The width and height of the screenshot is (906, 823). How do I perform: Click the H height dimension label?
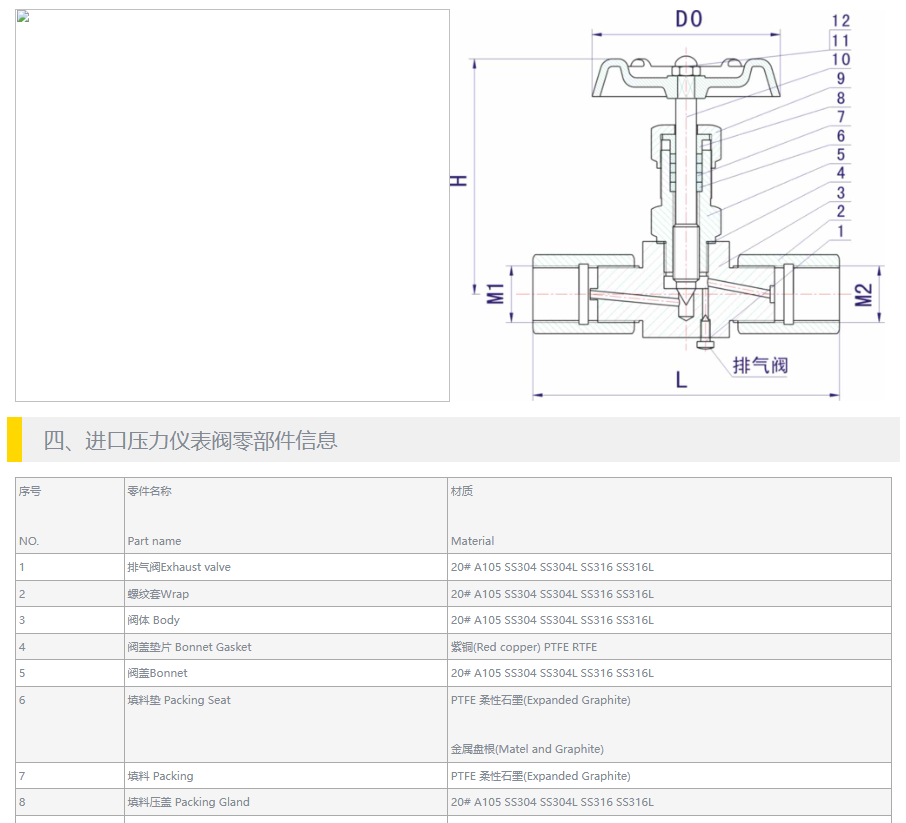(x=458, y=180)
